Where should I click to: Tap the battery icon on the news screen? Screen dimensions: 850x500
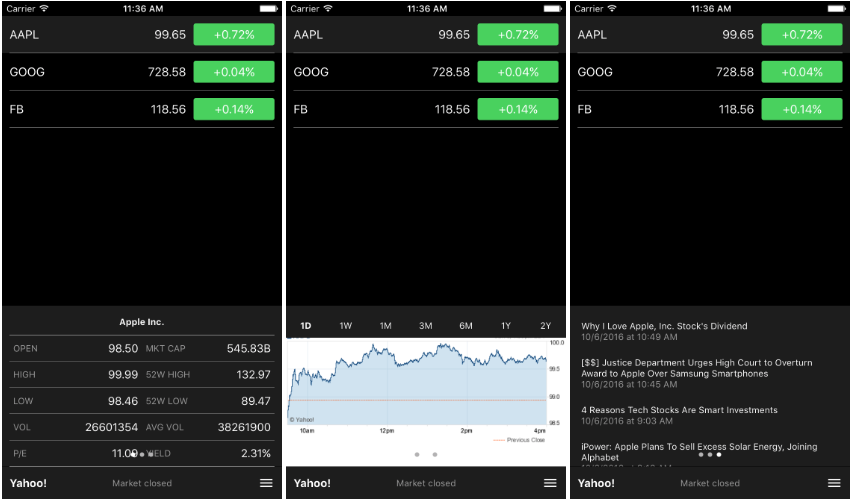tap(836, 9)
